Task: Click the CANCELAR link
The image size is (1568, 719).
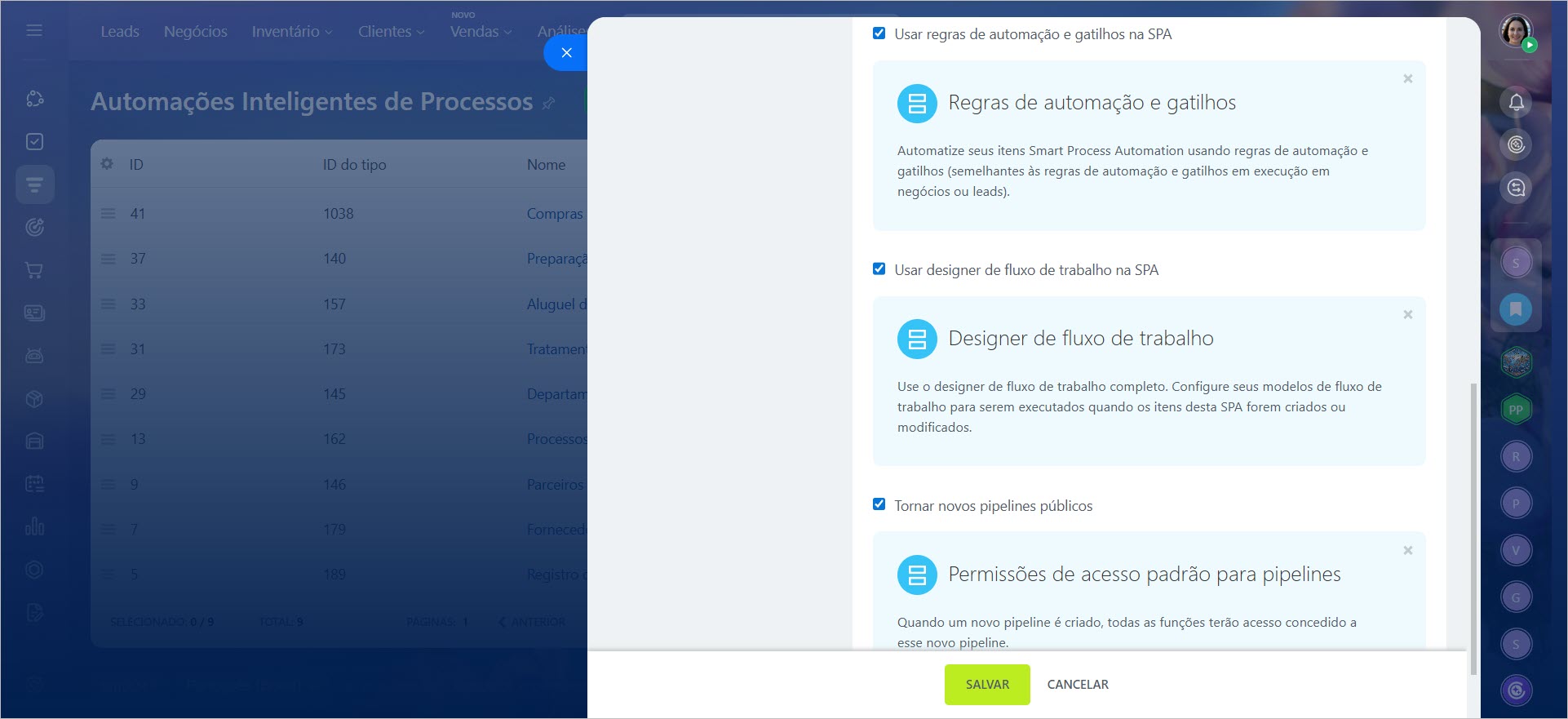Action: 1078,685
